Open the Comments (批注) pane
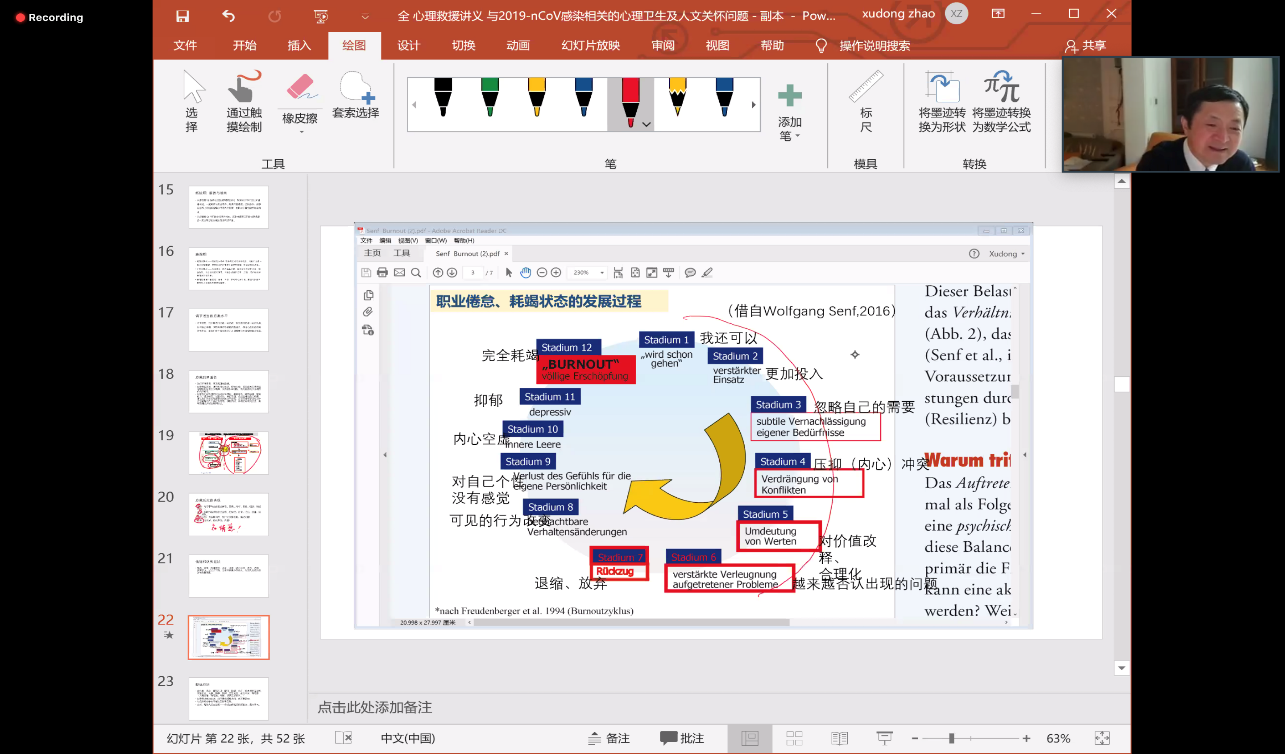This screenshot has height=754, width=1285. click(x=682, y=738)
